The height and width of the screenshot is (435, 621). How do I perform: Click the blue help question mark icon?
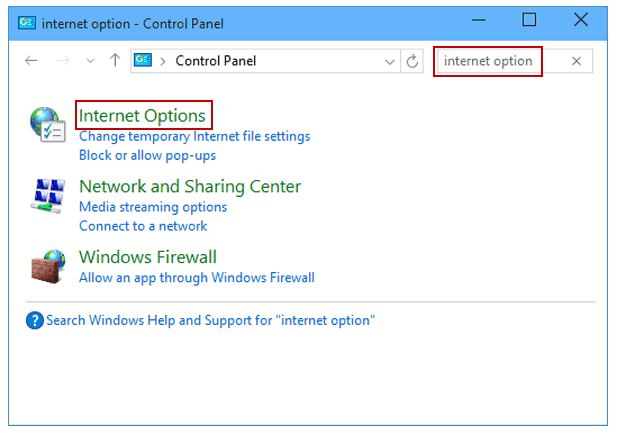point(35,320)
